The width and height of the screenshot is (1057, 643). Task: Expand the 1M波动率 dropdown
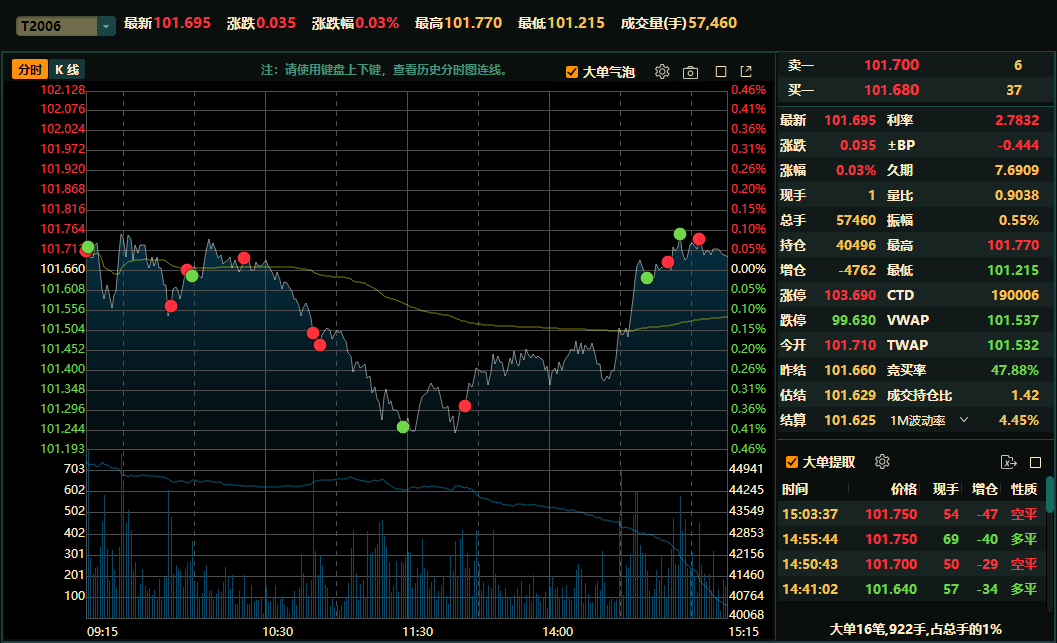click(964, 421)
